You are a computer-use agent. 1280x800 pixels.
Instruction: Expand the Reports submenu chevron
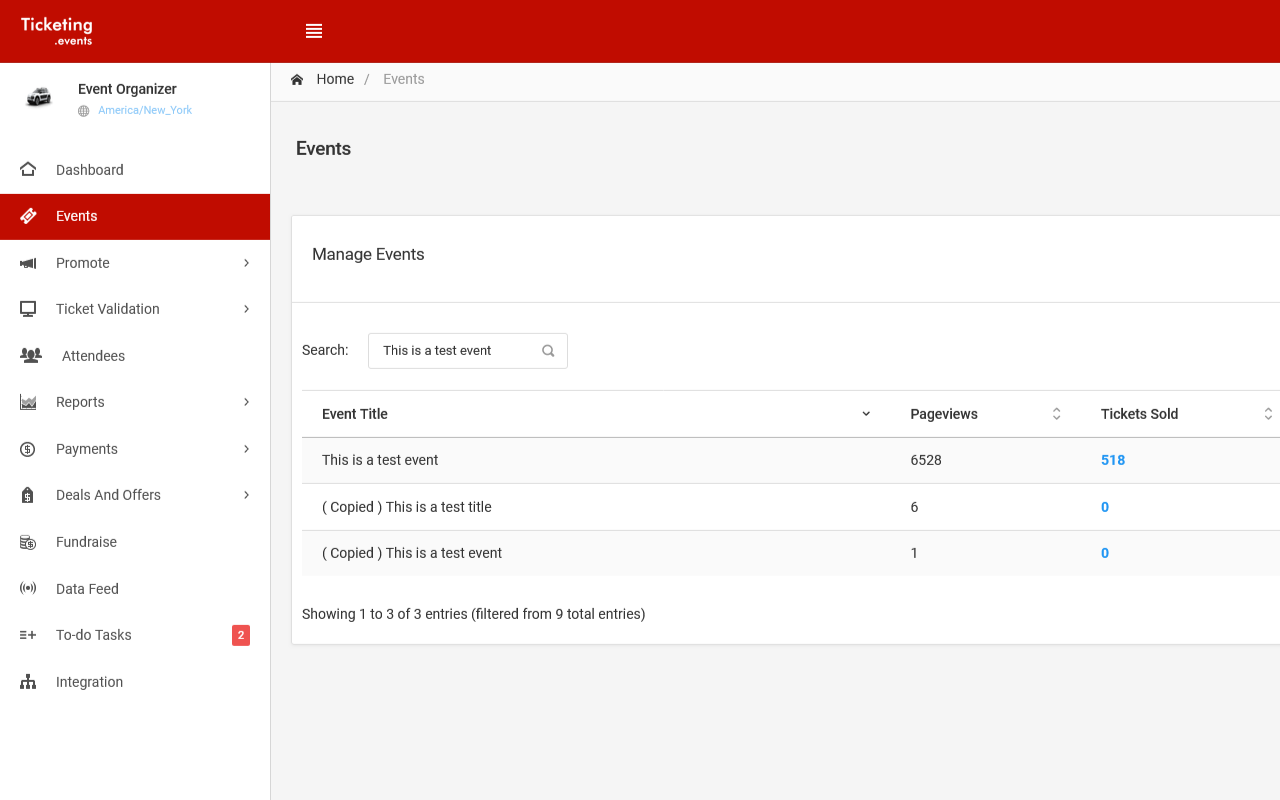pyautogui.click(x=246, y=402)
